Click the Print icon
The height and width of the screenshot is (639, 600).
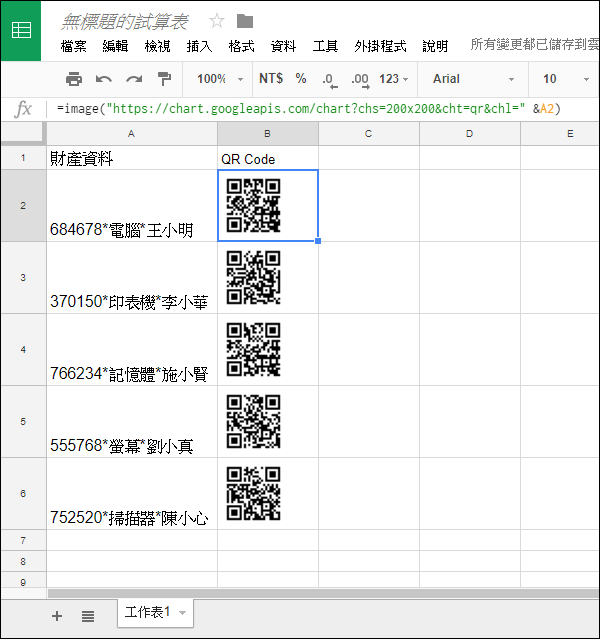(x=74, y=79)
